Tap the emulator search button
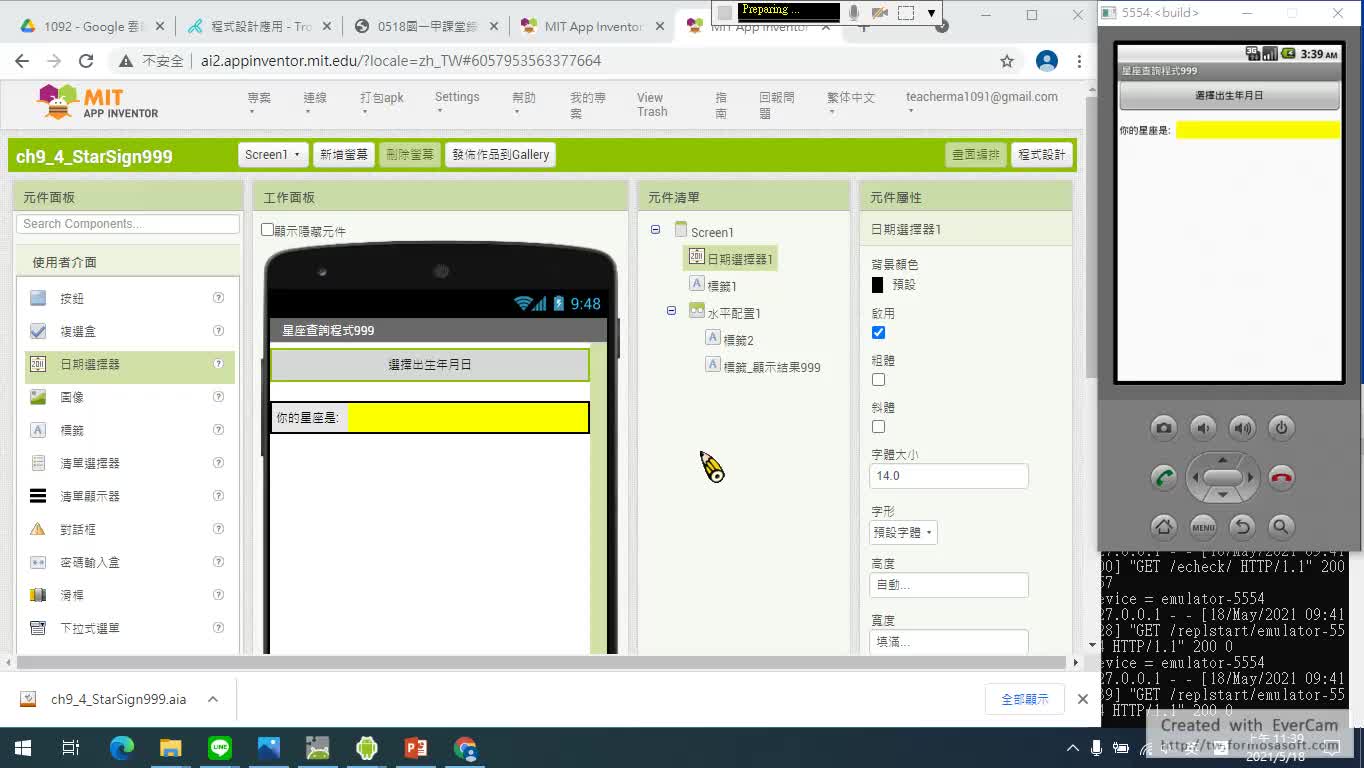 pos(1281,526)
